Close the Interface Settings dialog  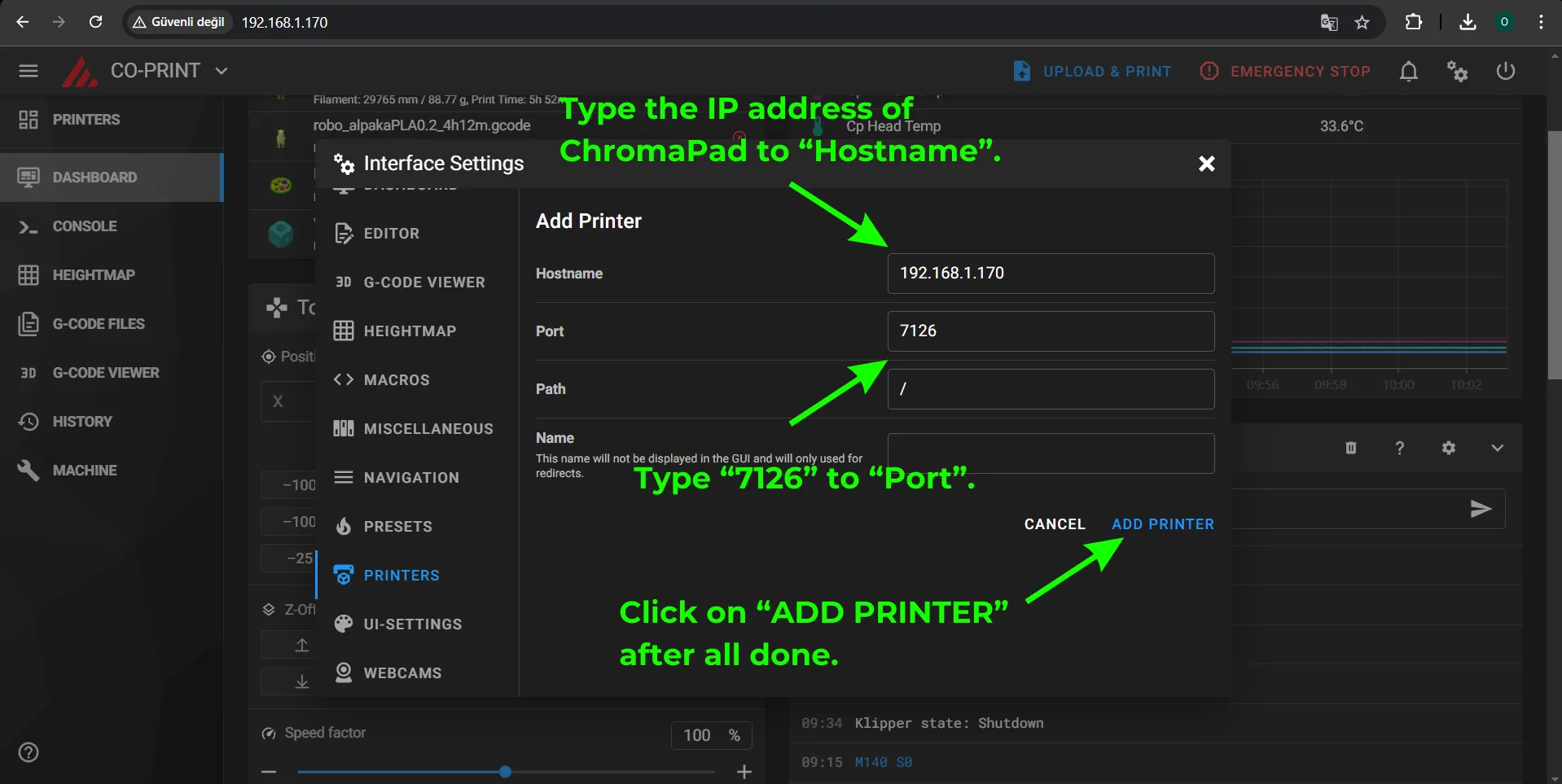coord(1206,164)
